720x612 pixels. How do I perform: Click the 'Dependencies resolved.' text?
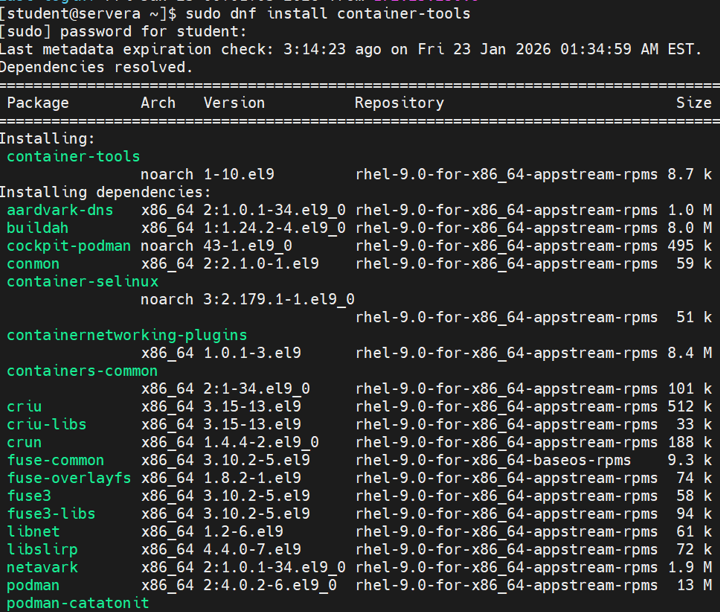pyautogui.click(x=96, y=67)
